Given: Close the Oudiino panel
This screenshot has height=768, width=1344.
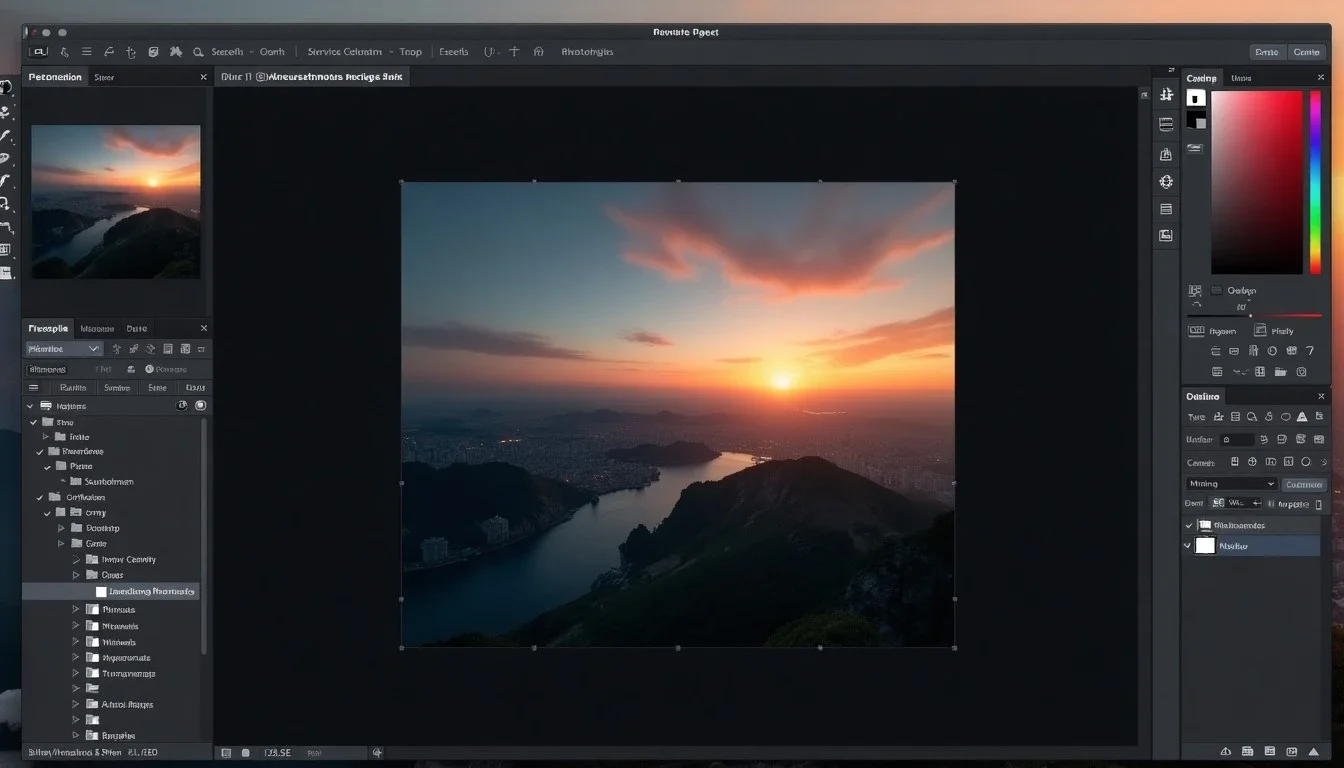Looking at the screenshot, I should pyautogui.click(x=1321, y=396).
